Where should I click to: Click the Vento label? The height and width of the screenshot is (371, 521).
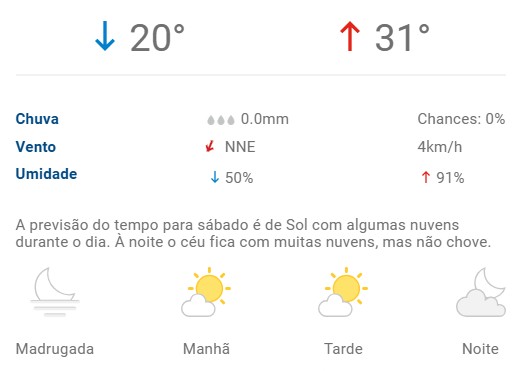pyautogui.click(x=36, y=147)
